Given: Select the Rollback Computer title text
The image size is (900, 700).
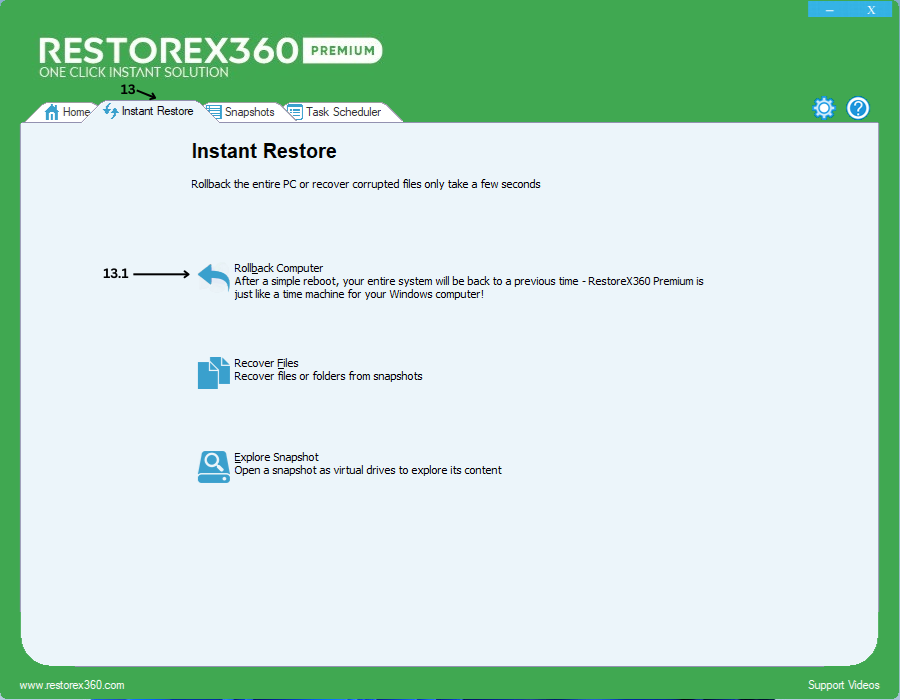Looking at the screenshot, I should 278,268.
